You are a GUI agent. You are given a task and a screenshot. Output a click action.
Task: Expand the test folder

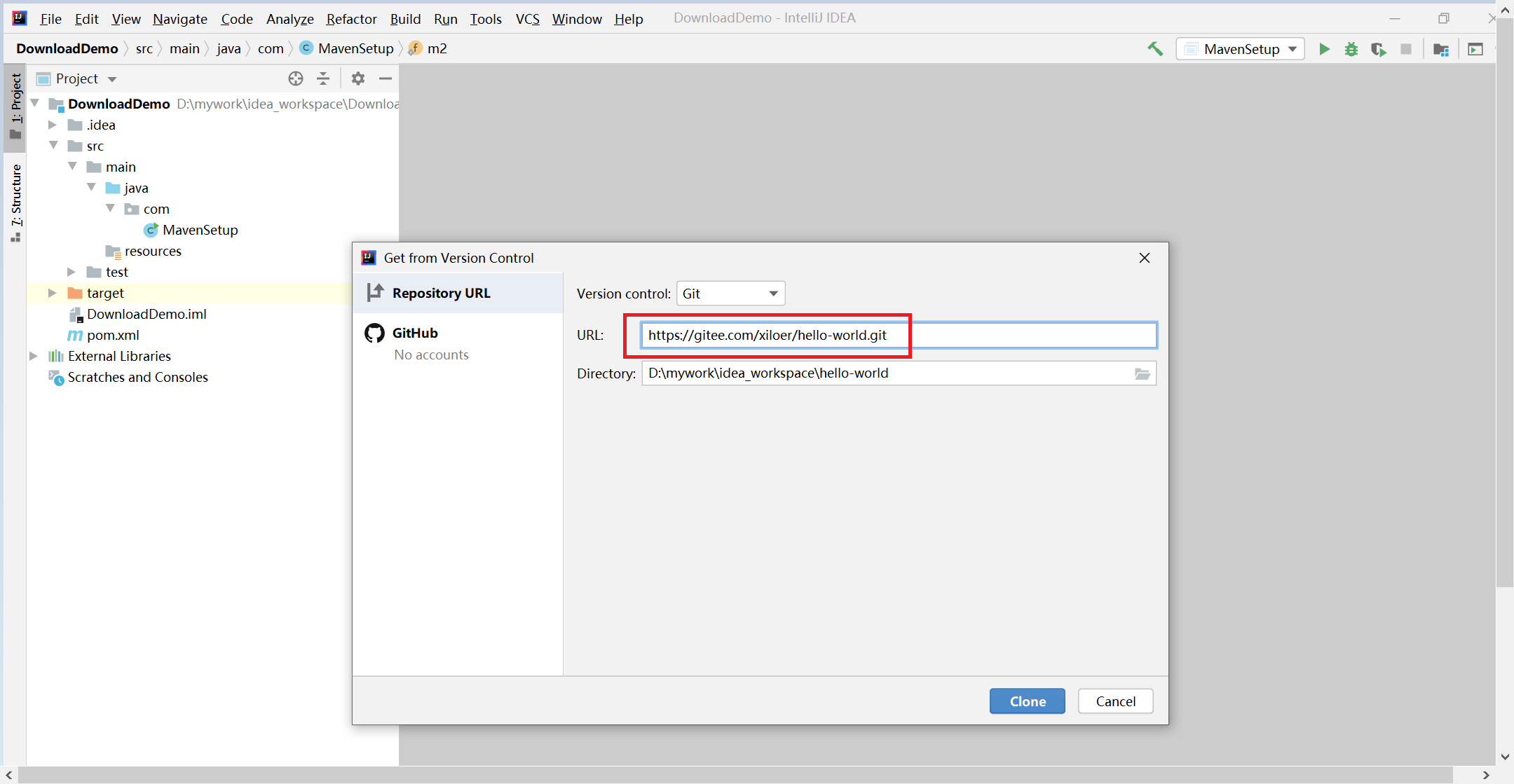click(x=71, y=272)
